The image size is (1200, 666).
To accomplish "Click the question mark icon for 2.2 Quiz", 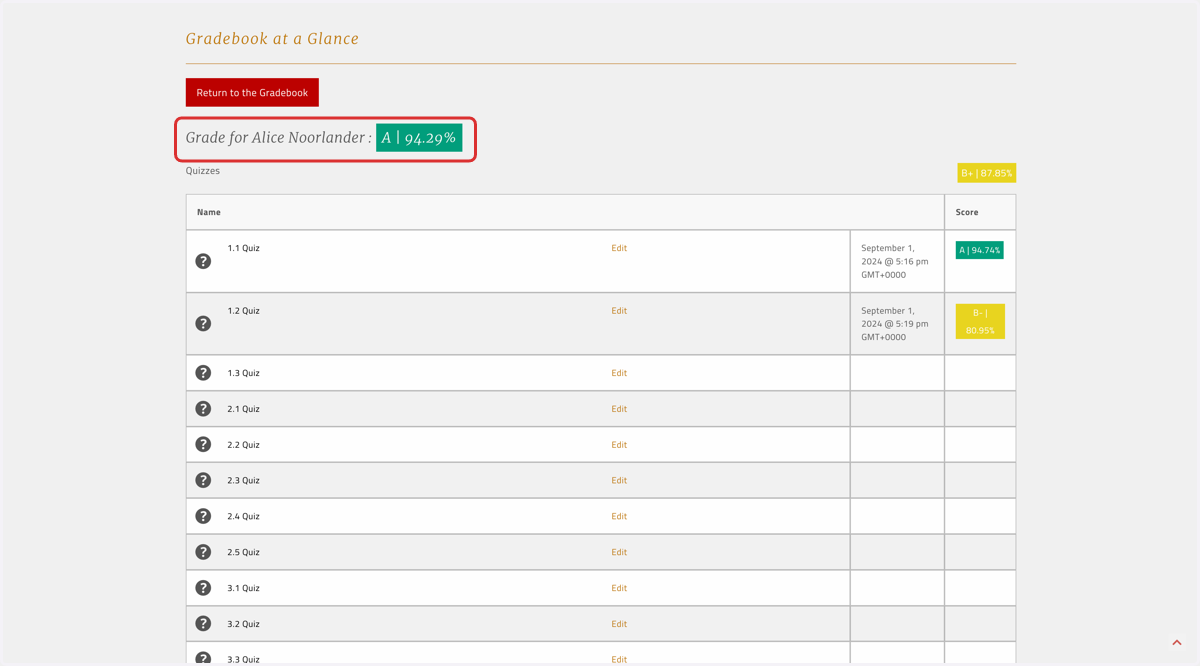I will [x=203, y=444].
